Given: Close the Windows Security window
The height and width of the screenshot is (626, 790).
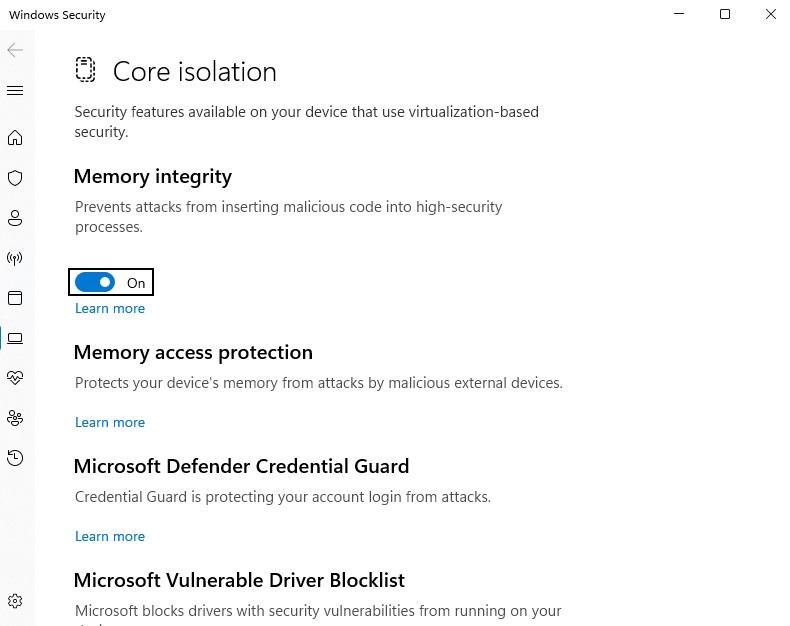Looking at the screenshot, I should (770, 14).
